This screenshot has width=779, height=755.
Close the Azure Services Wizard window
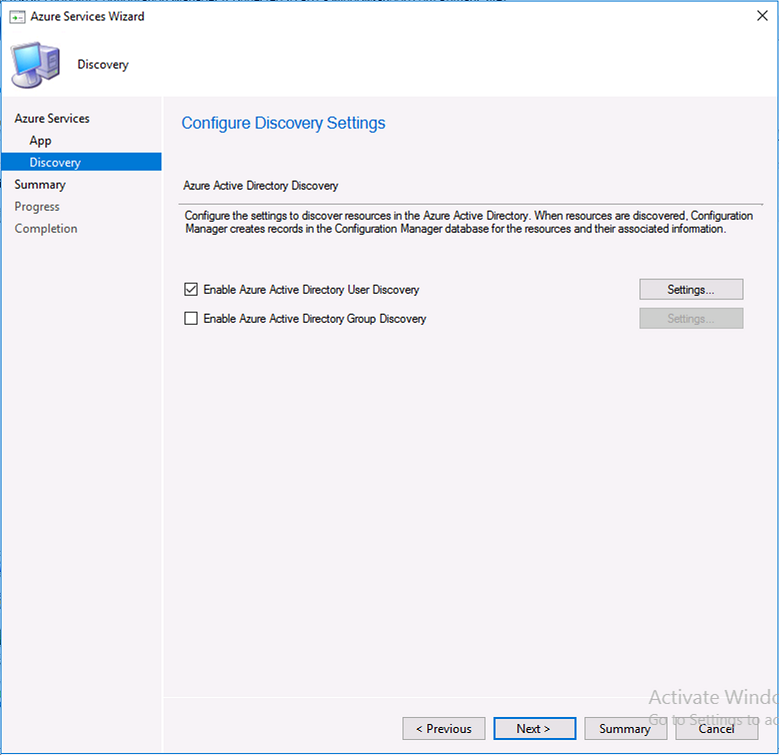762,16
